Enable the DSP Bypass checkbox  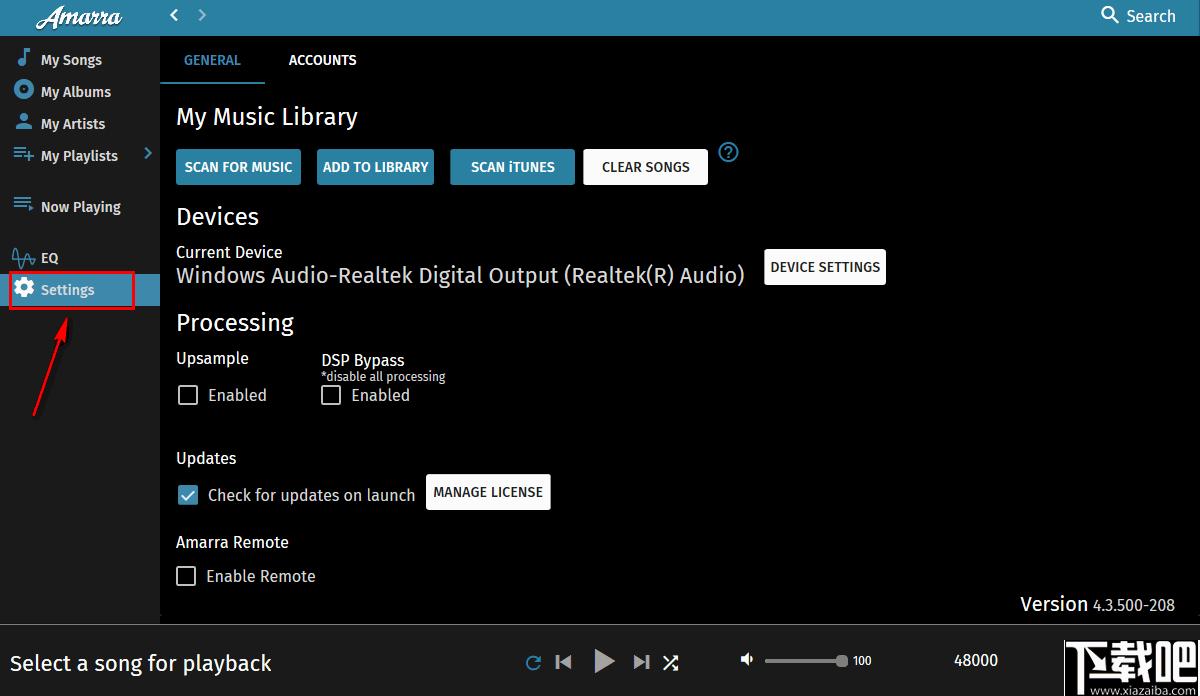tap(331, 395)
